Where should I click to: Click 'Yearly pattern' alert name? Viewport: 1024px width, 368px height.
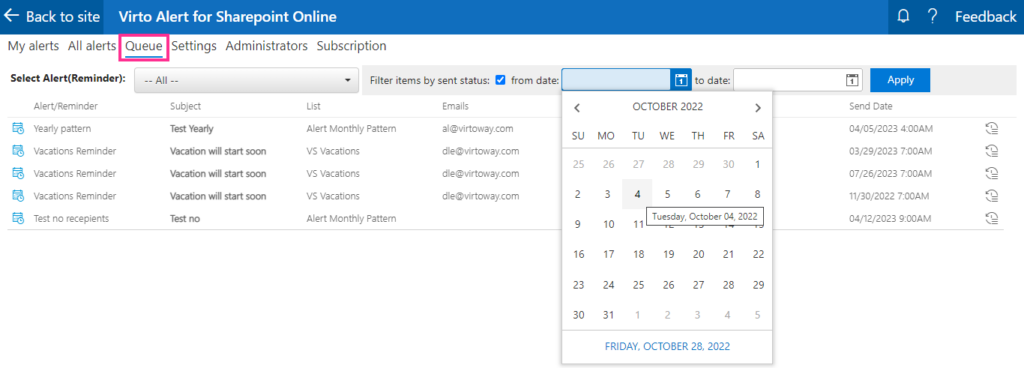click(62, 129)
